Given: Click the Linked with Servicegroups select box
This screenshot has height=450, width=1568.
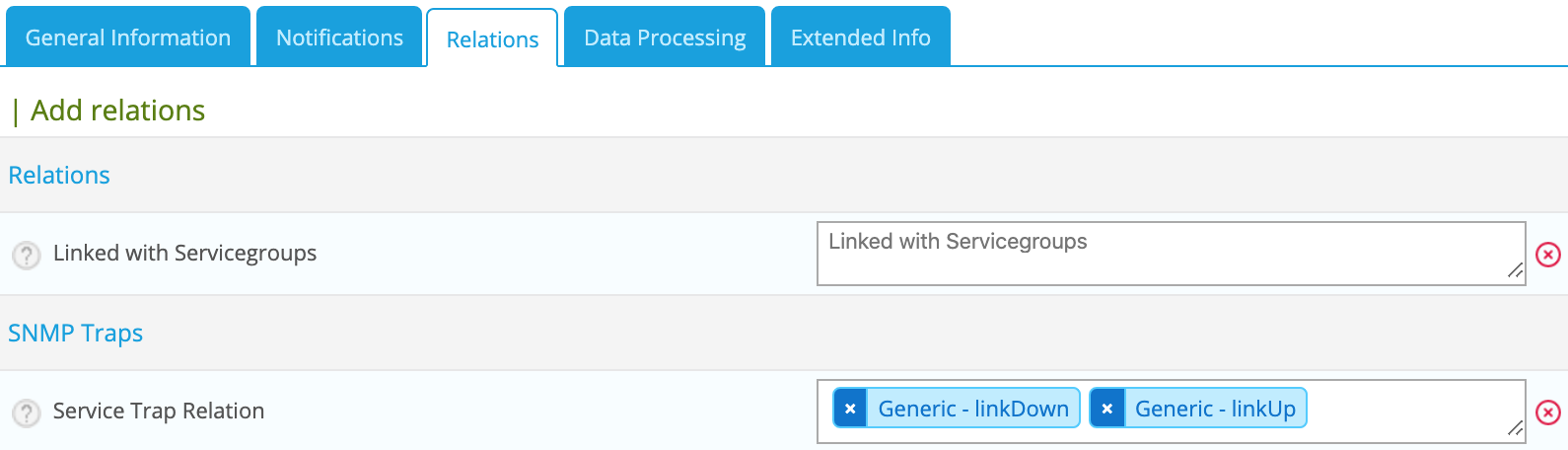Looking at the screenshot, I should pyautogui.click(x=1164, y=255).
